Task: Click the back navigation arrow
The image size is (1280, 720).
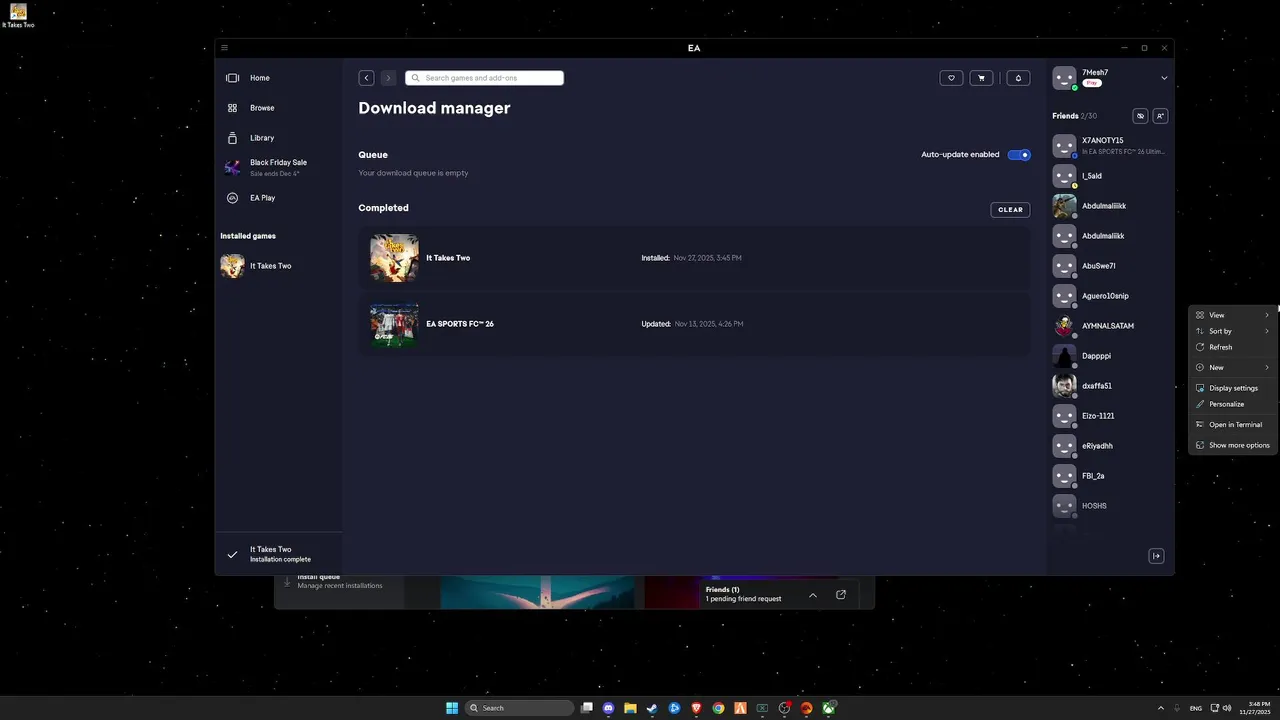Action: (x=367, y=78)
